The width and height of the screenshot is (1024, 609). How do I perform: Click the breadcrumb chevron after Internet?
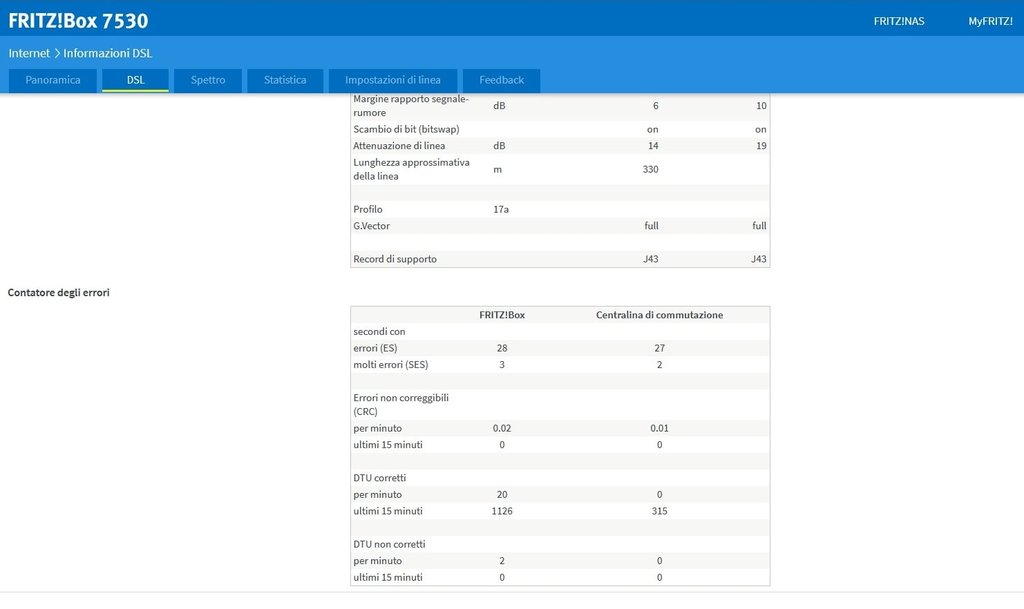pos(57,53)
